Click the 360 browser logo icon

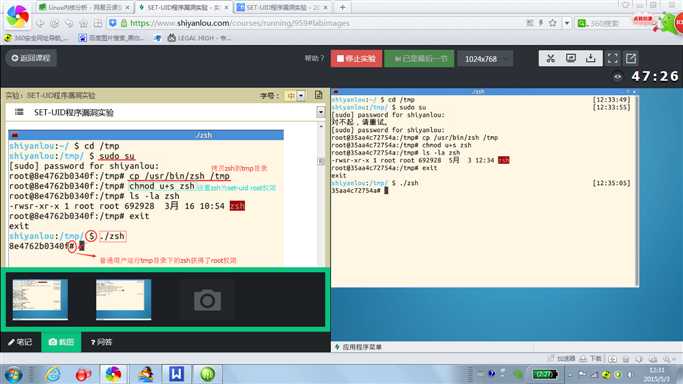17,16
